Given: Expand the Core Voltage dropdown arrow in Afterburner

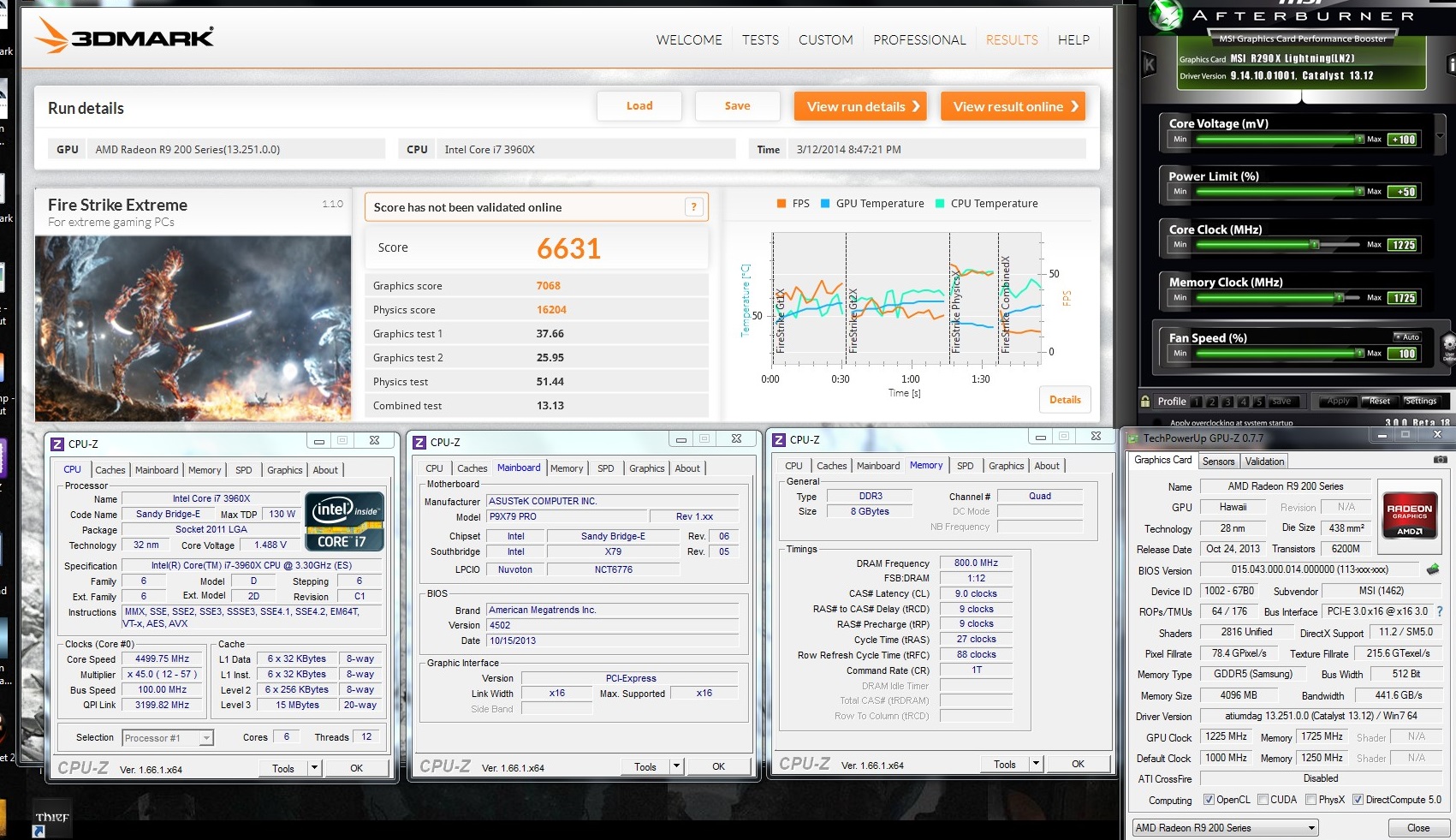Looking at the screenshot, I should point(1440,135).
